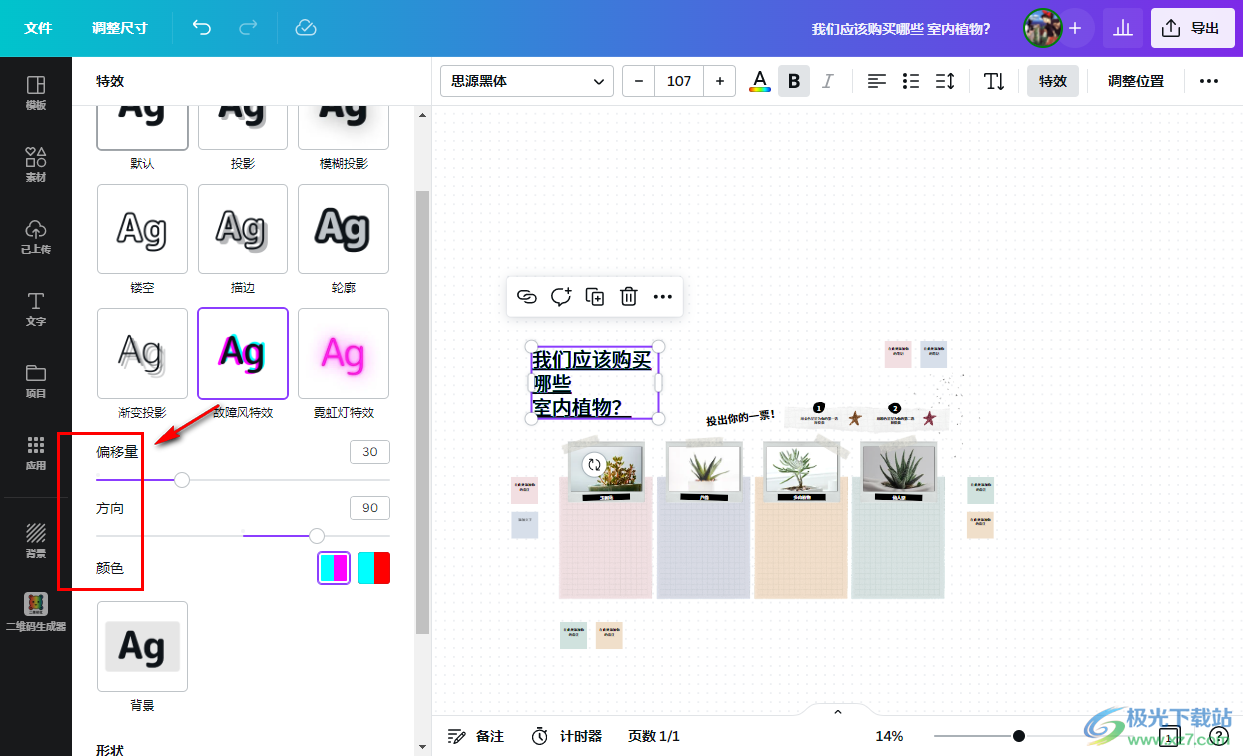Click the redo arrow icon
This screenshot has width=1243, height=756.
click(248, 28)
